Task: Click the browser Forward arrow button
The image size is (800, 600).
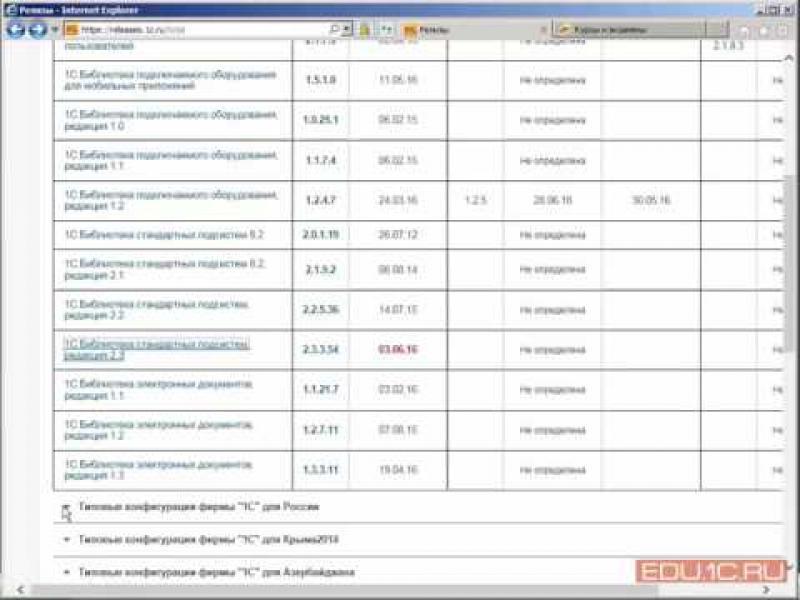Action: (x=37, y=29)
